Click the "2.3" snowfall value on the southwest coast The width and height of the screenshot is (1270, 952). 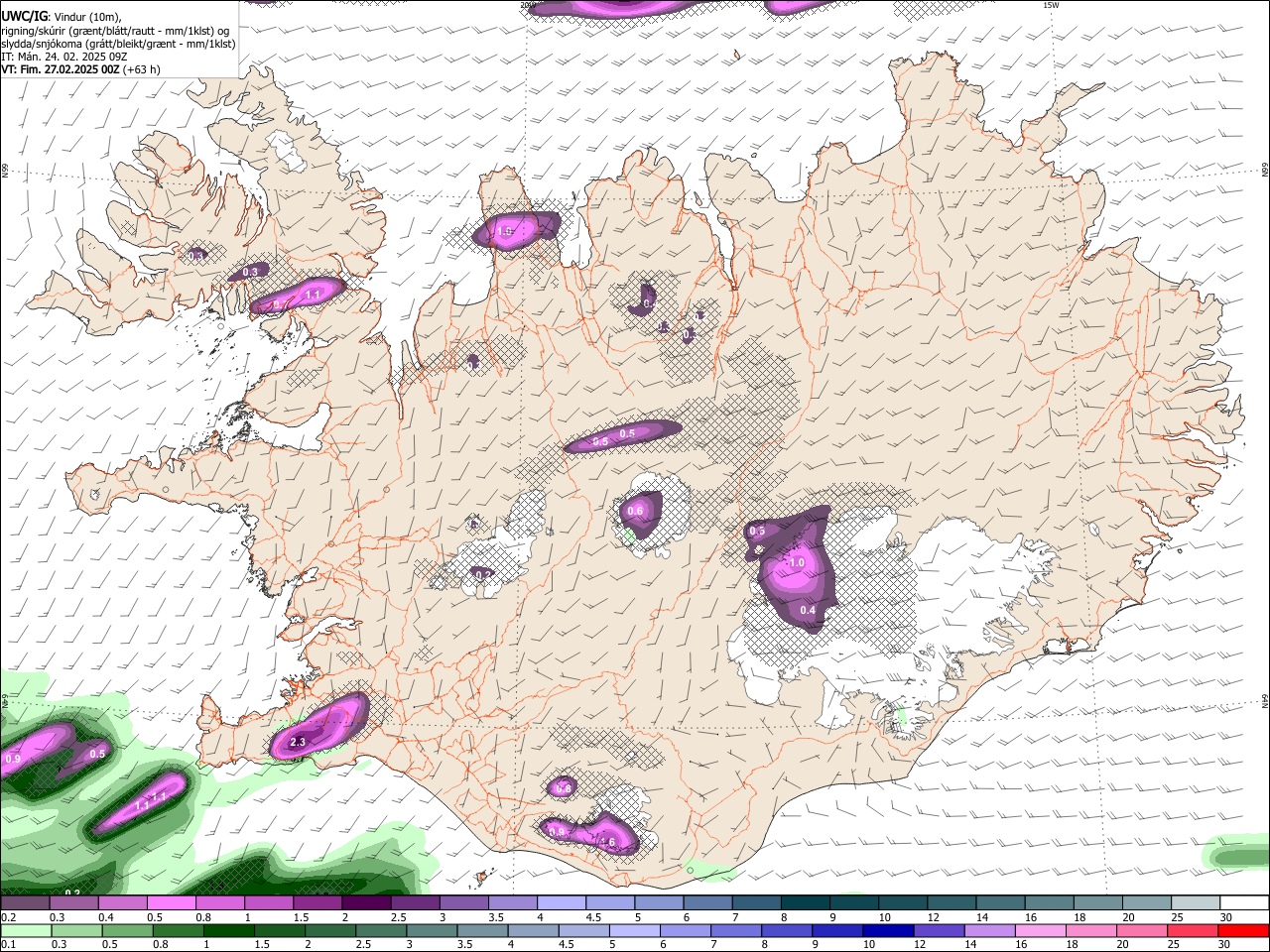click(297, 742)
